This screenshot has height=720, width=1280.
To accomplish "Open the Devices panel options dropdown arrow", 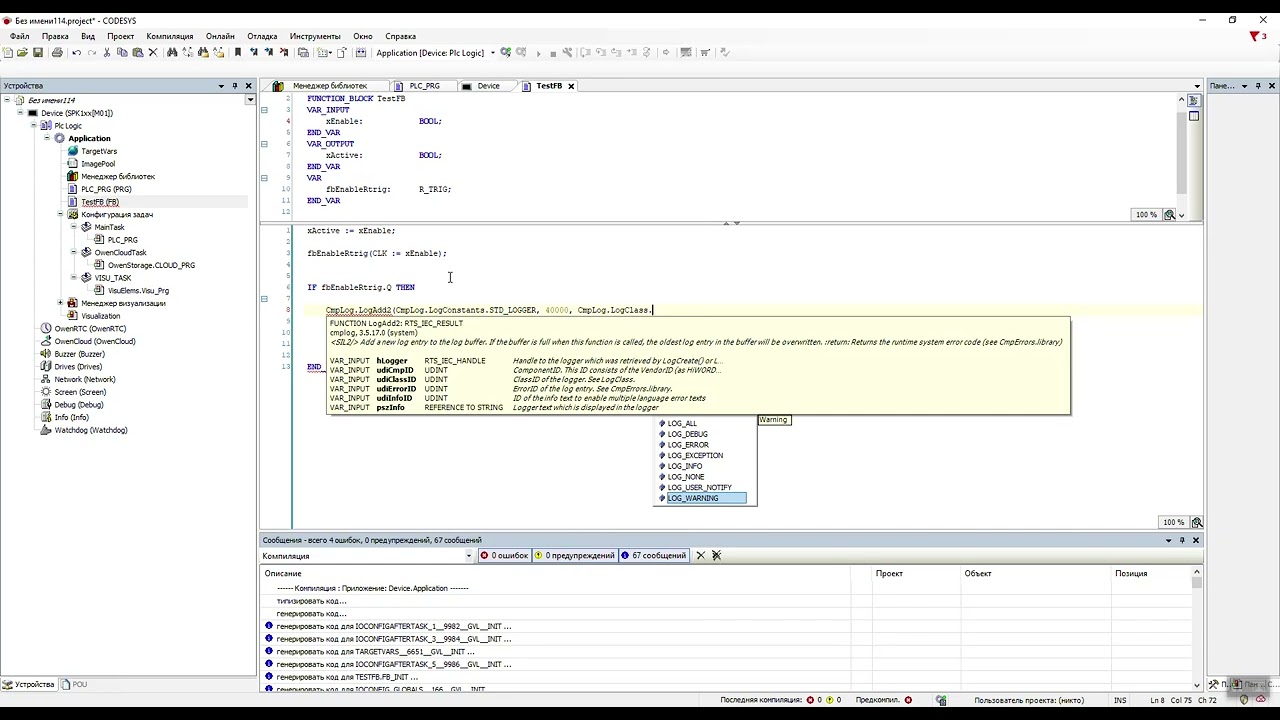I will [x=221, y=86].
